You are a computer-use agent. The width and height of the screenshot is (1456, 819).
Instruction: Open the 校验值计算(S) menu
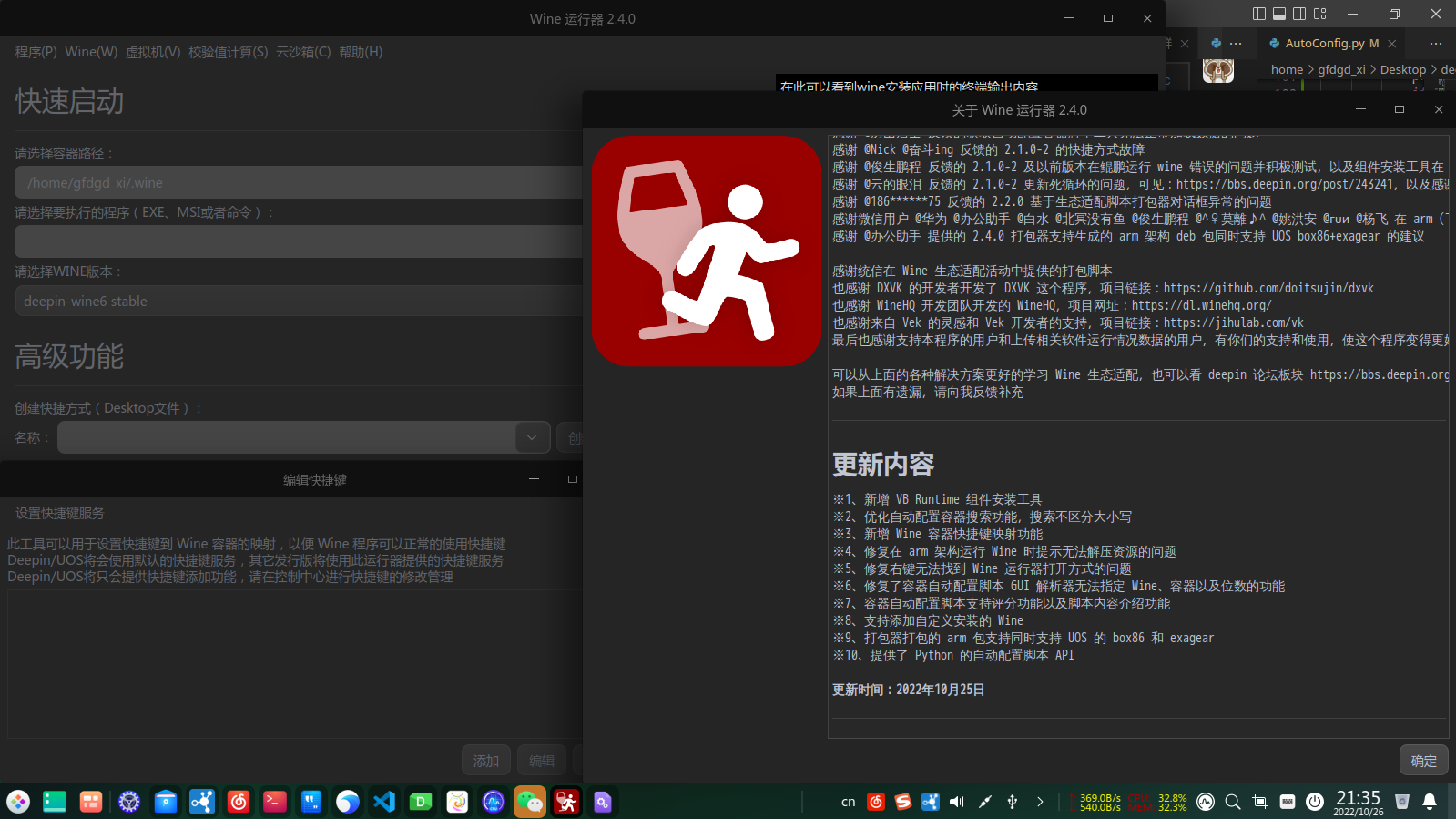(229, 52)
